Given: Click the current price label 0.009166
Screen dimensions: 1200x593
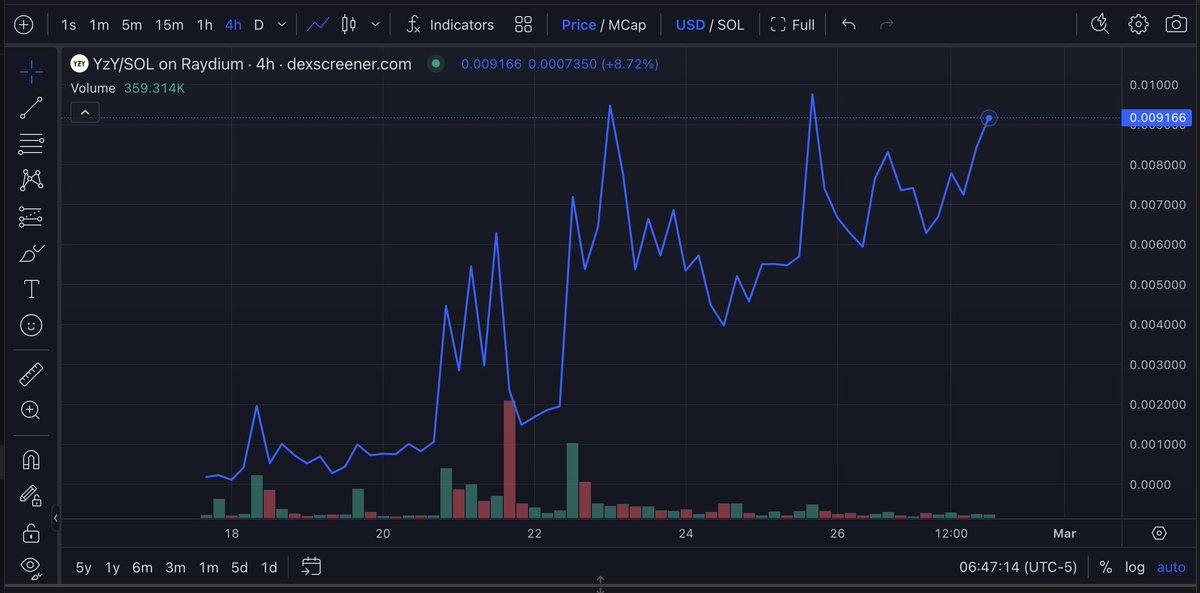Looking at the screenshot, I should point(1157,118).
